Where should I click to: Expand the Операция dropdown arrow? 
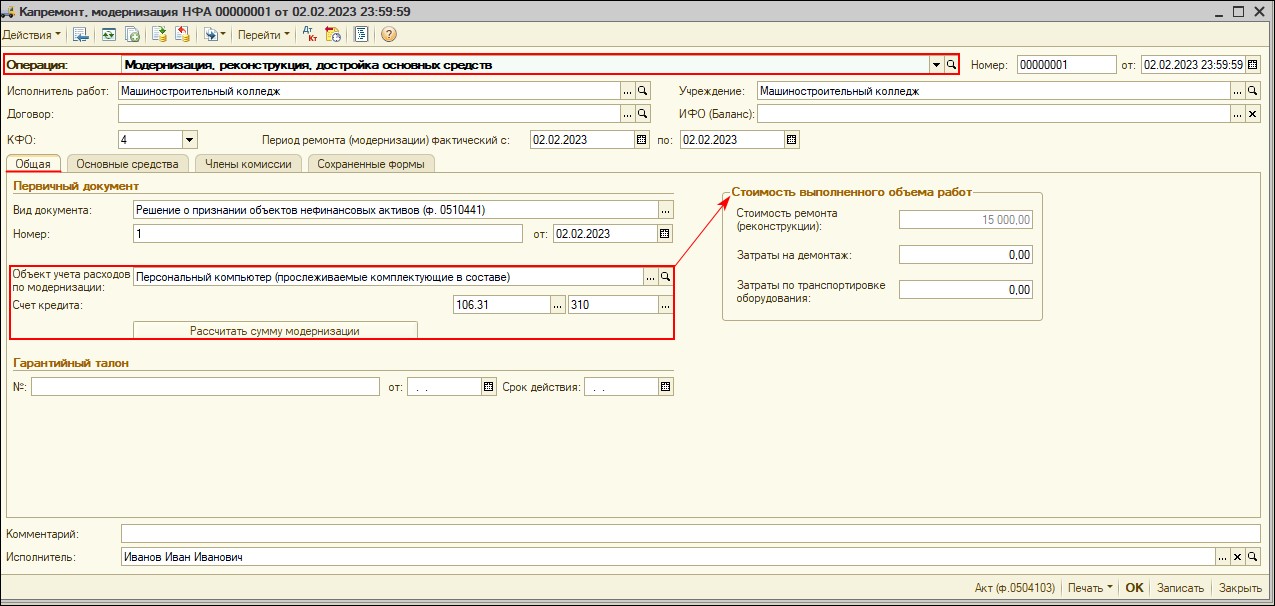[x=937, y=65]
